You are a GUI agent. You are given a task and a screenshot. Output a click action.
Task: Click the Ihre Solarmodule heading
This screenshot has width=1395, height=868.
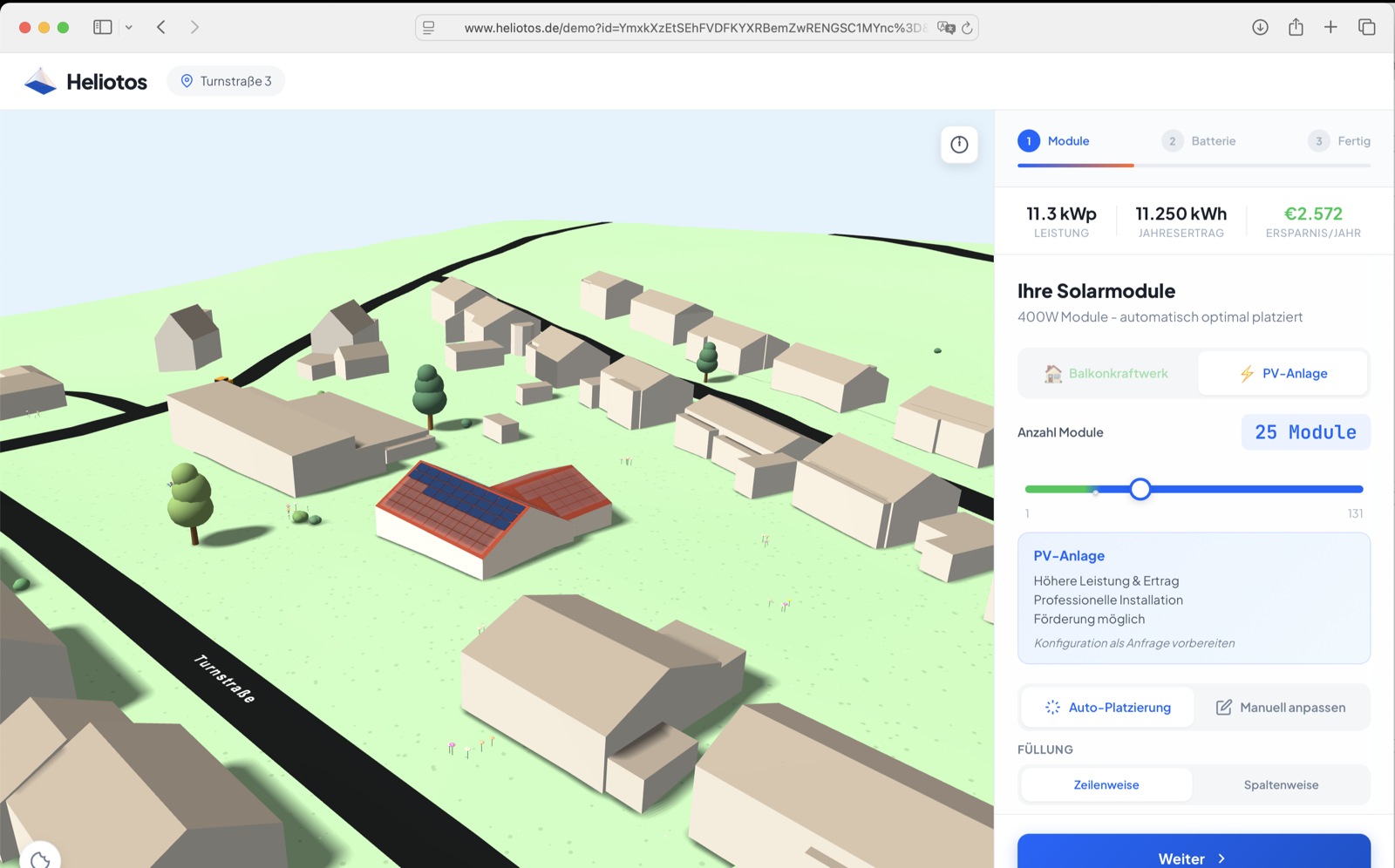point(1096,291)
